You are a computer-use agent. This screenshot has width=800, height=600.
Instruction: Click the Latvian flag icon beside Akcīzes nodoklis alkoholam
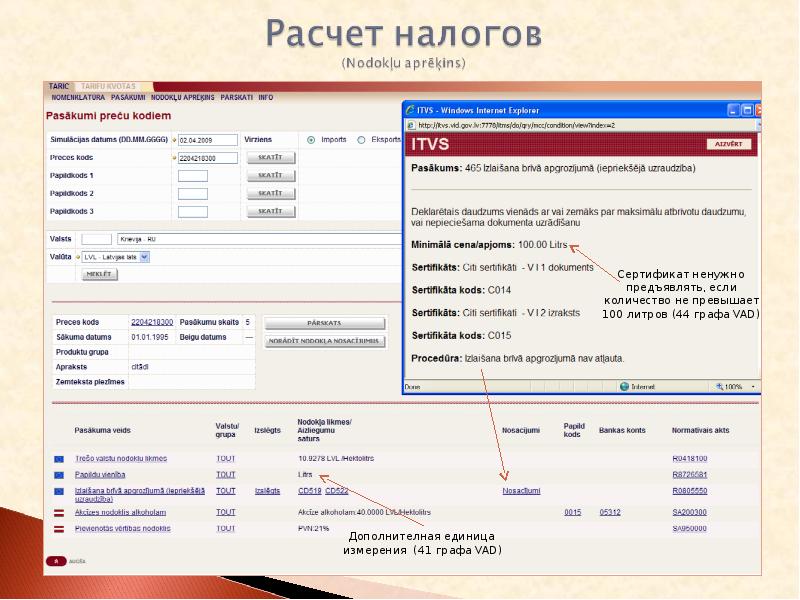click(x=59, y=511)
